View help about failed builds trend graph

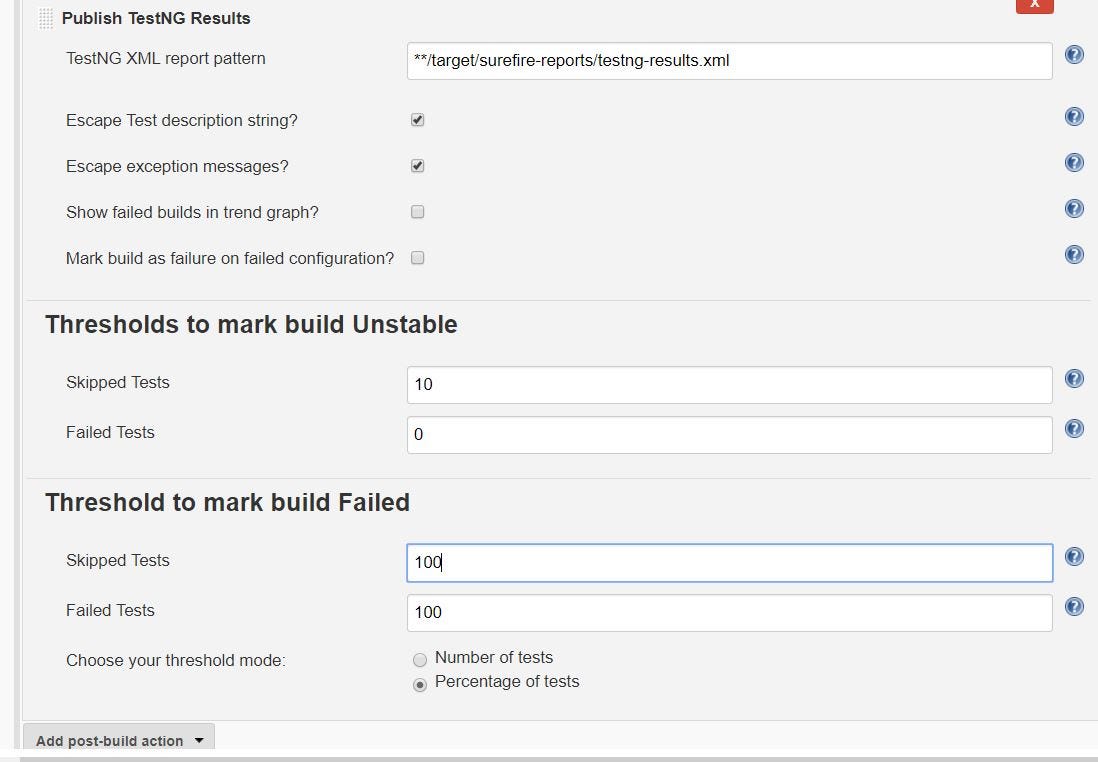(1074, 208)
